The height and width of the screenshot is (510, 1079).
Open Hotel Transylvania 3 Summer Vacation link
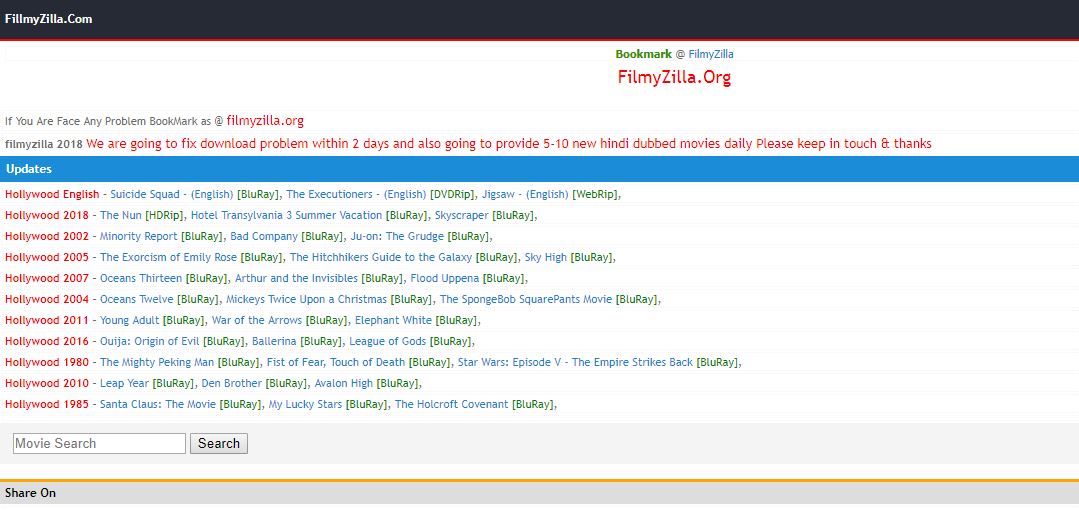pyautogui.click(x=286, y=215)
